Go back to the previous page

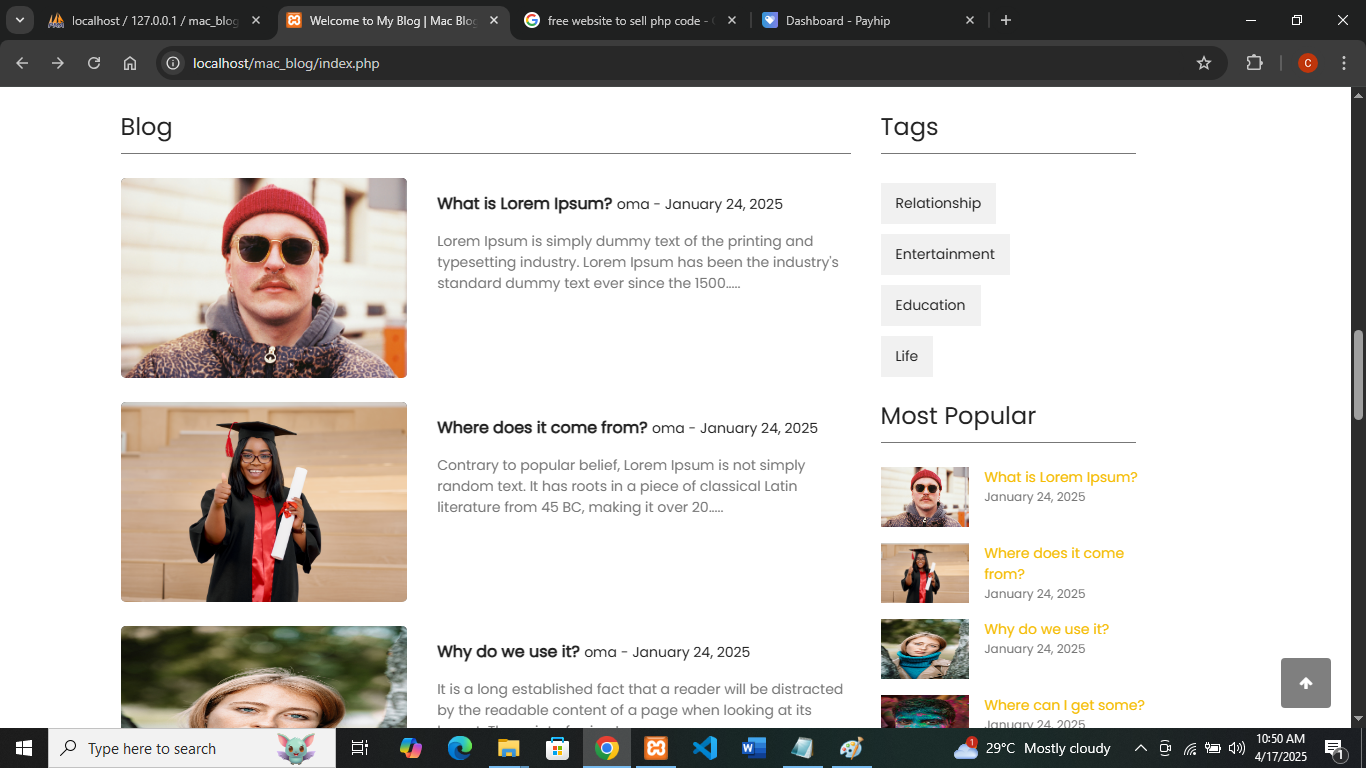point(22,63)
